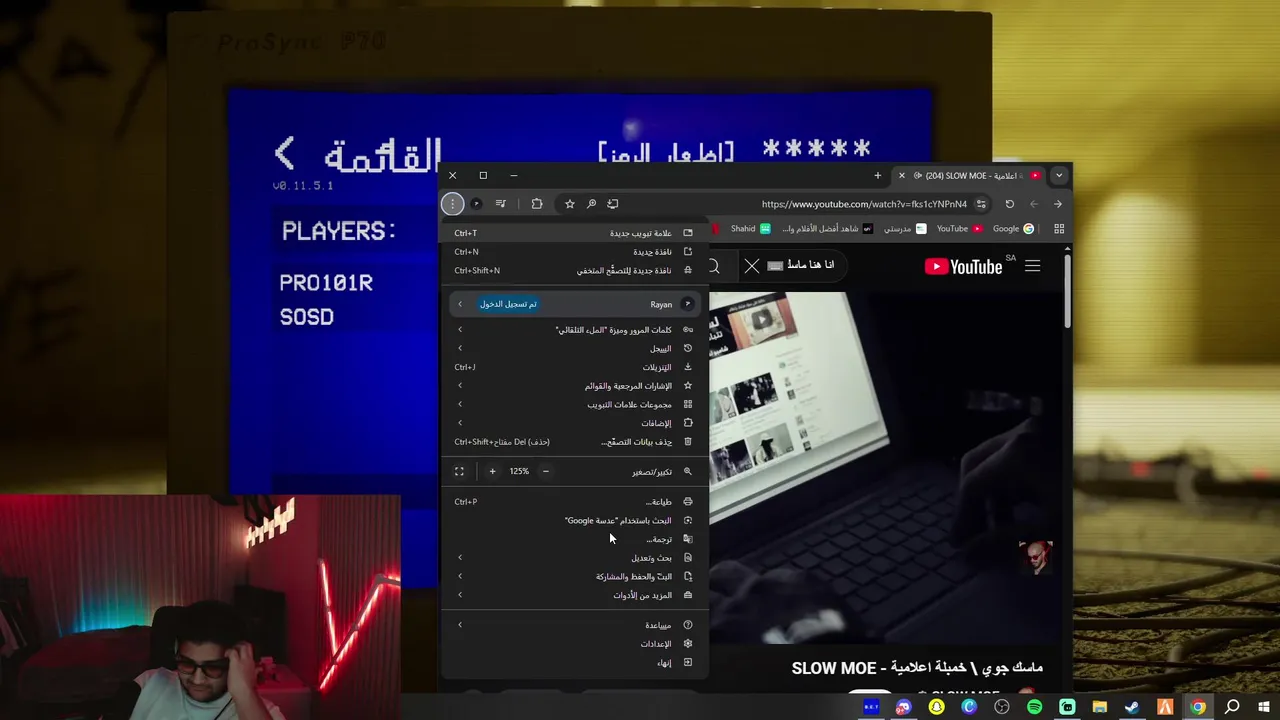
Task: Open taskbar search magnifier
Action: [x=1232, y=707]
